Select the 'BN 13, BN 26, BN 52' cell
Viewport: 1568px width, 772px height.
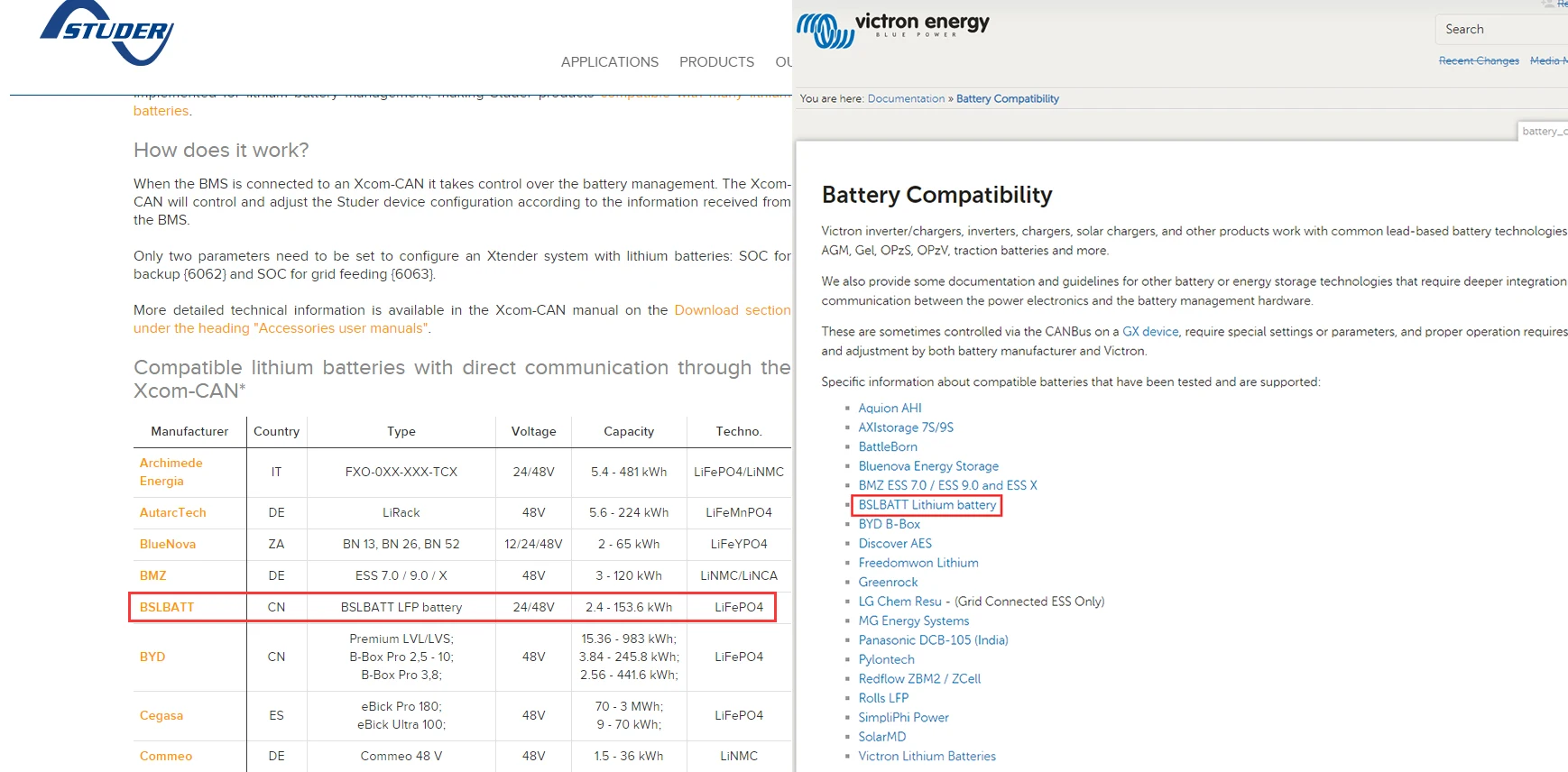tap(401, 544)
